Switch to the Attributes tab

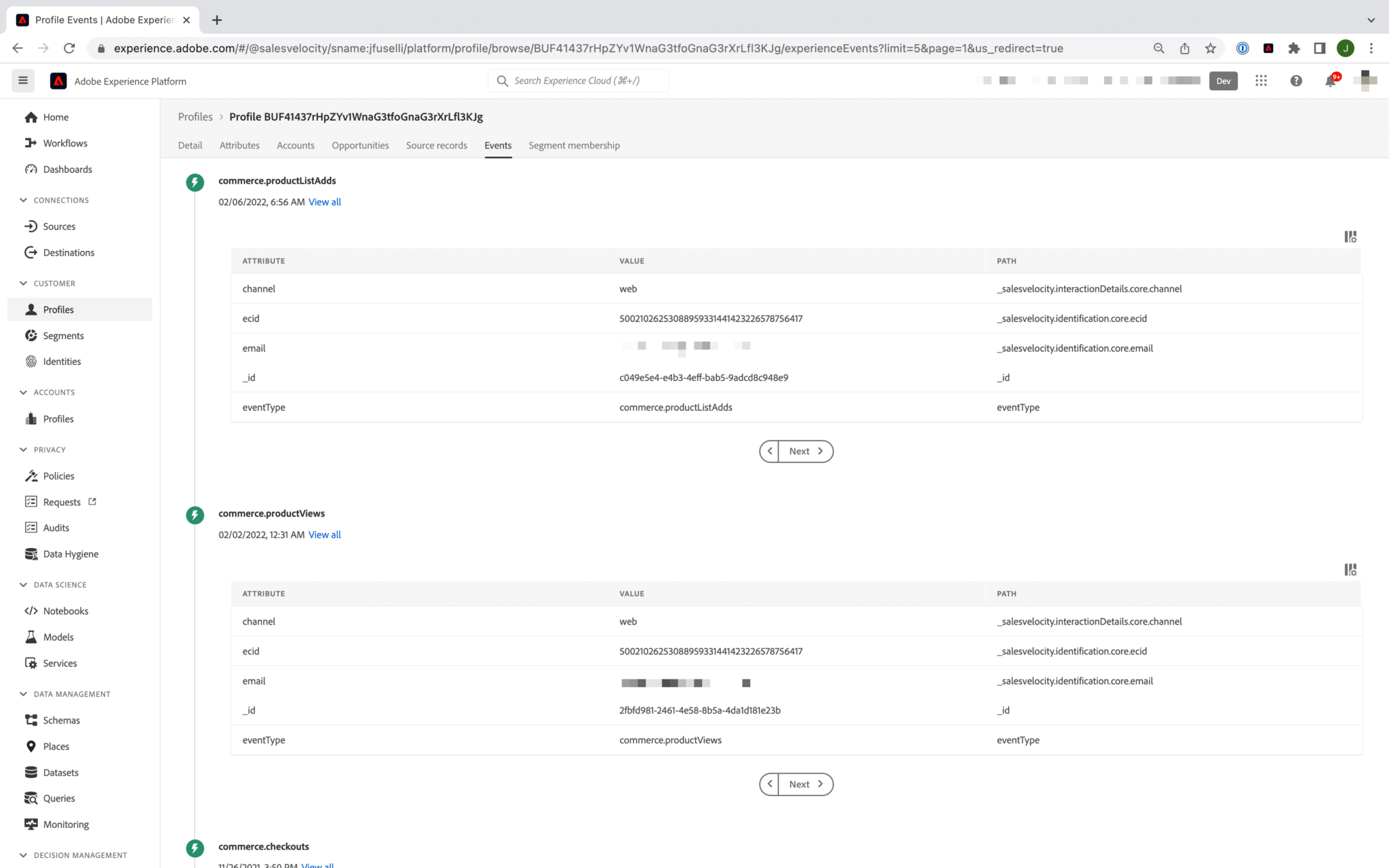239,145
